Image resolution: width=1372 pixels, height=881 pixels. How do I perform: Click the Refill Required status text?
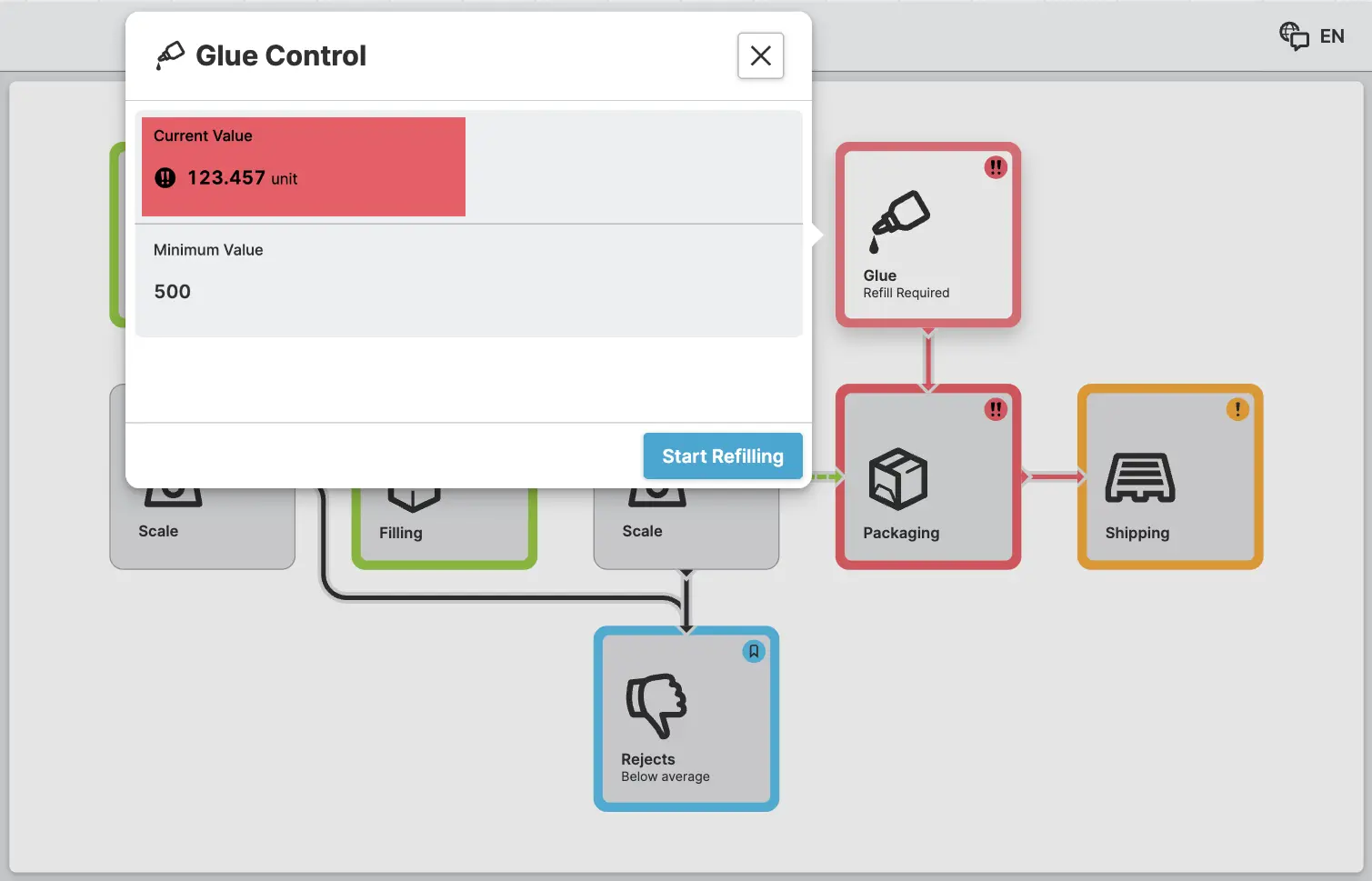(x=906, y=293)
